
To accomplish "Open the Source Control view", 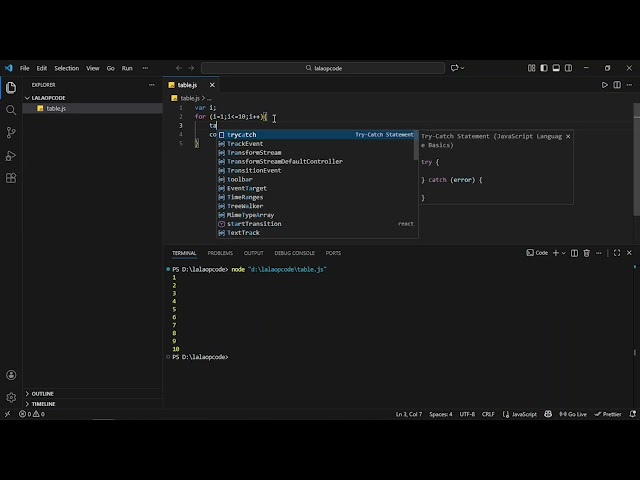I will pyautogui.click(x=11, y=133).
